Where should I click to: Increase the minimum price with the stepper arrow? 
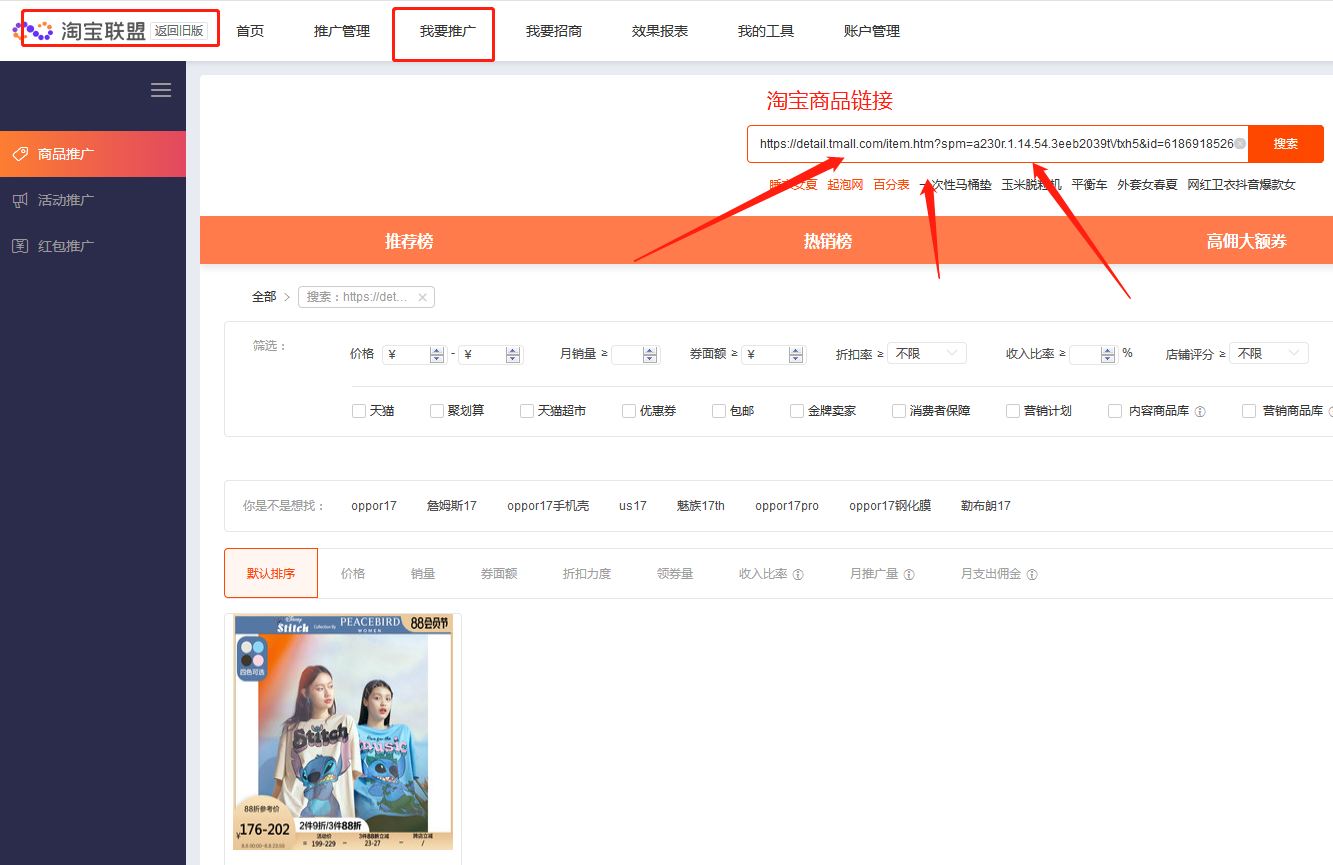pos(436,348)
